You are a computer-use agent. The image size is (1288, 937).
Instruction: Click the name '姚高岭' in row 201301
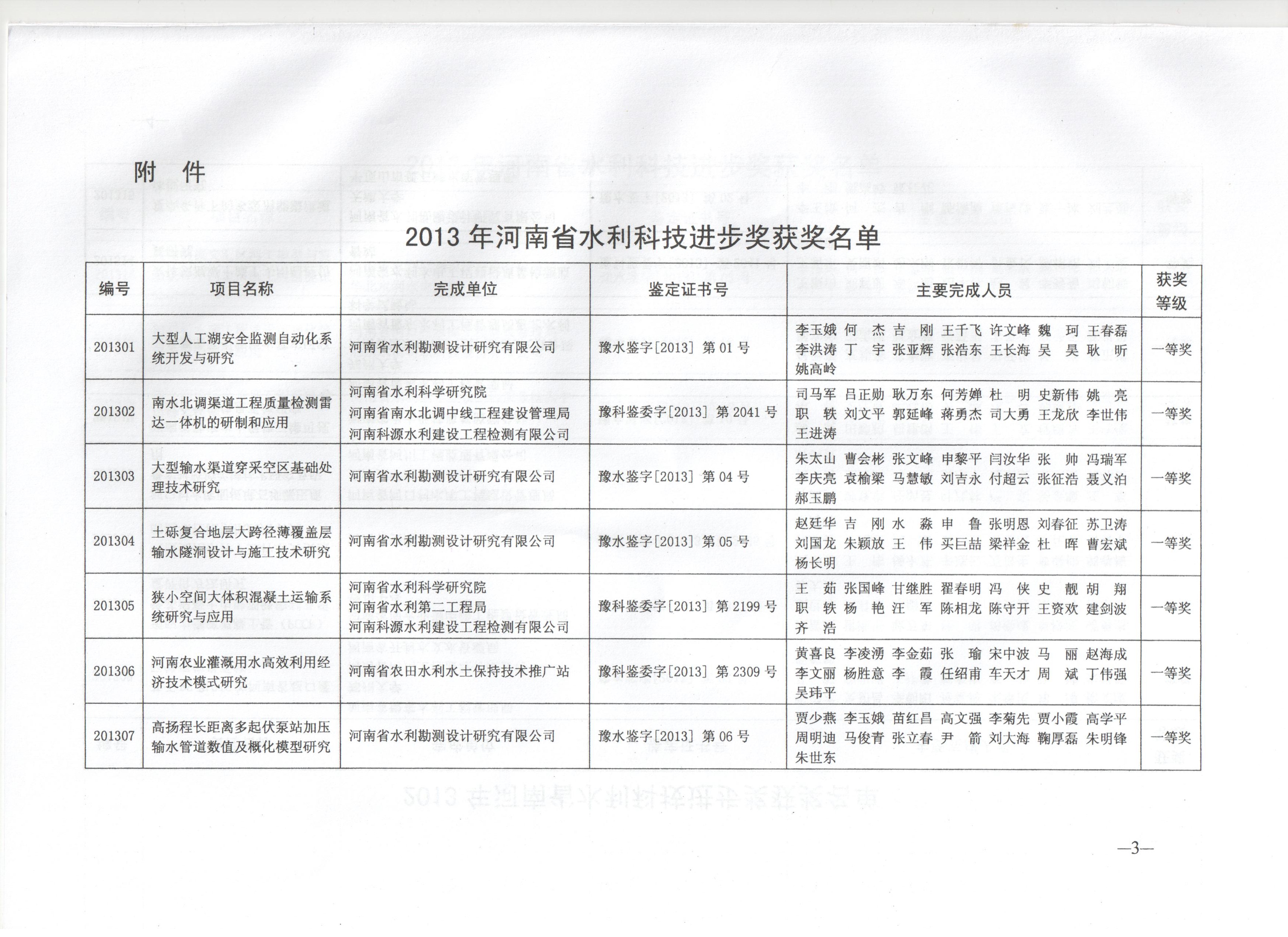[x=816, y=369]
